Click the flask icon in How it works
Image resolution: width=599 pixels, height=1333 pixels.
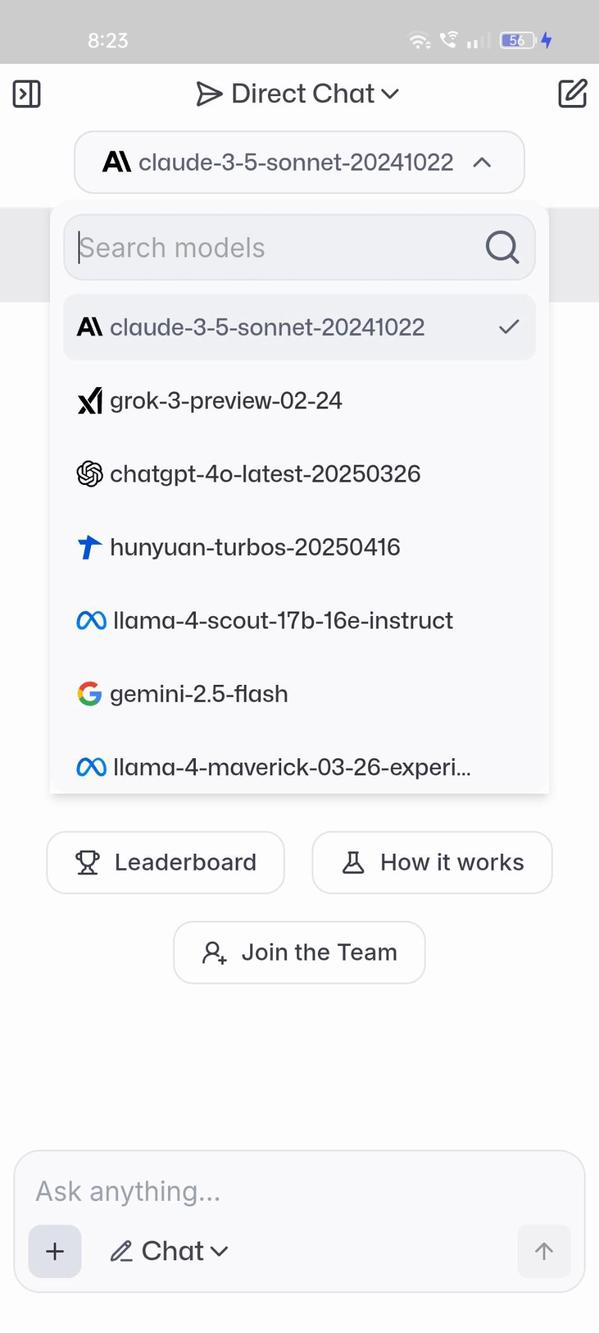tap(353, 862)
